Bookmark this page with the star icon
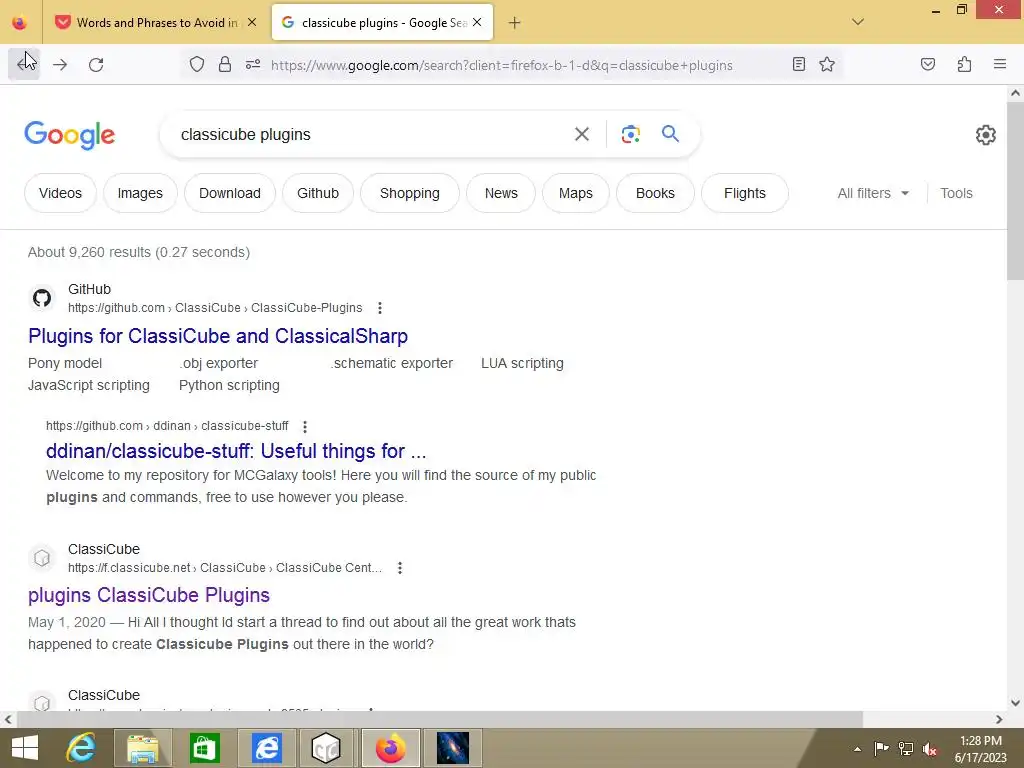1024x768 pixels. pyautogui.click(x=827, y=64)
